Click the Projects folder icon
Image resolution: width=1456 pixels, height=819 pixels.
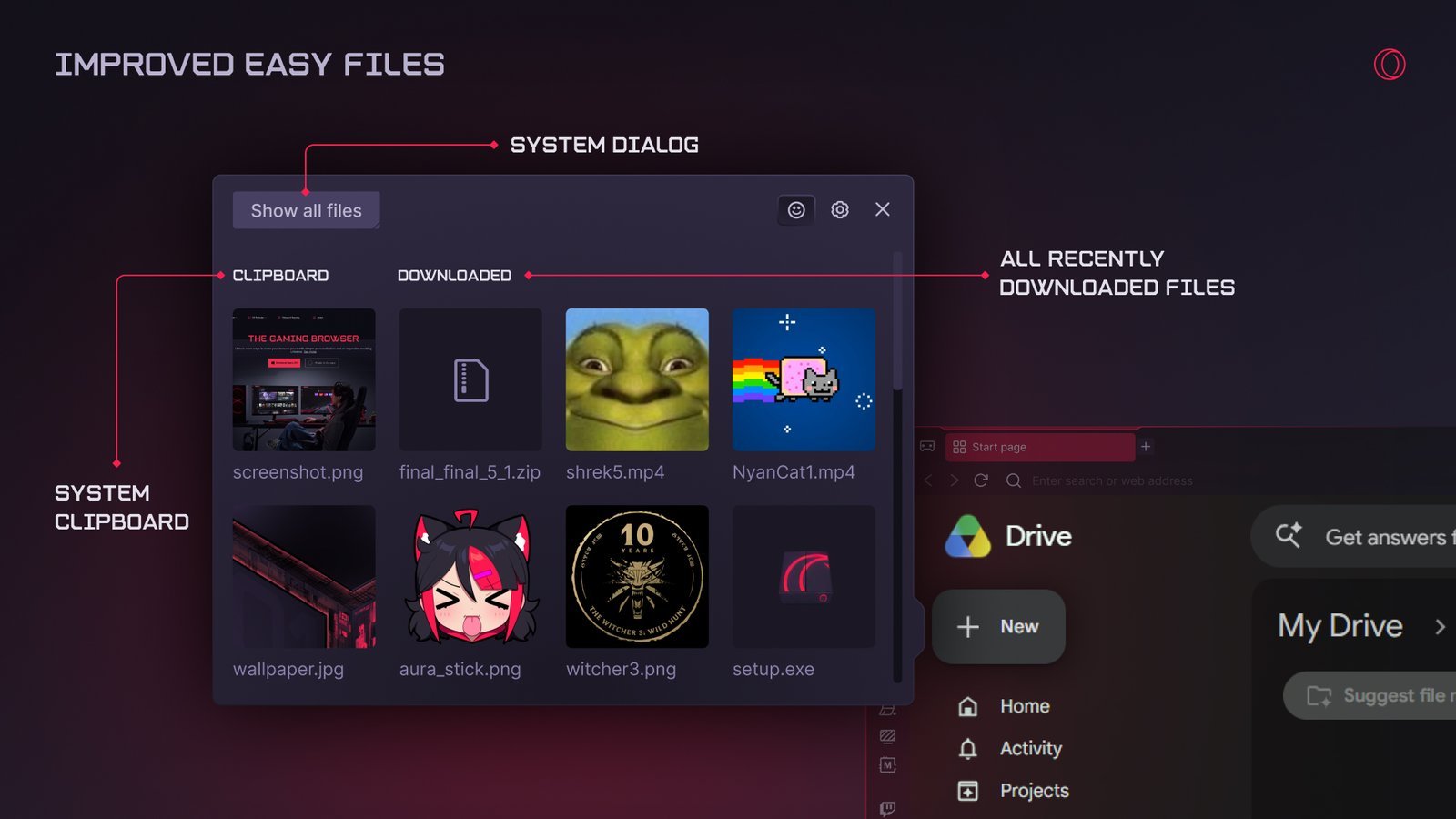click(968, 791)
